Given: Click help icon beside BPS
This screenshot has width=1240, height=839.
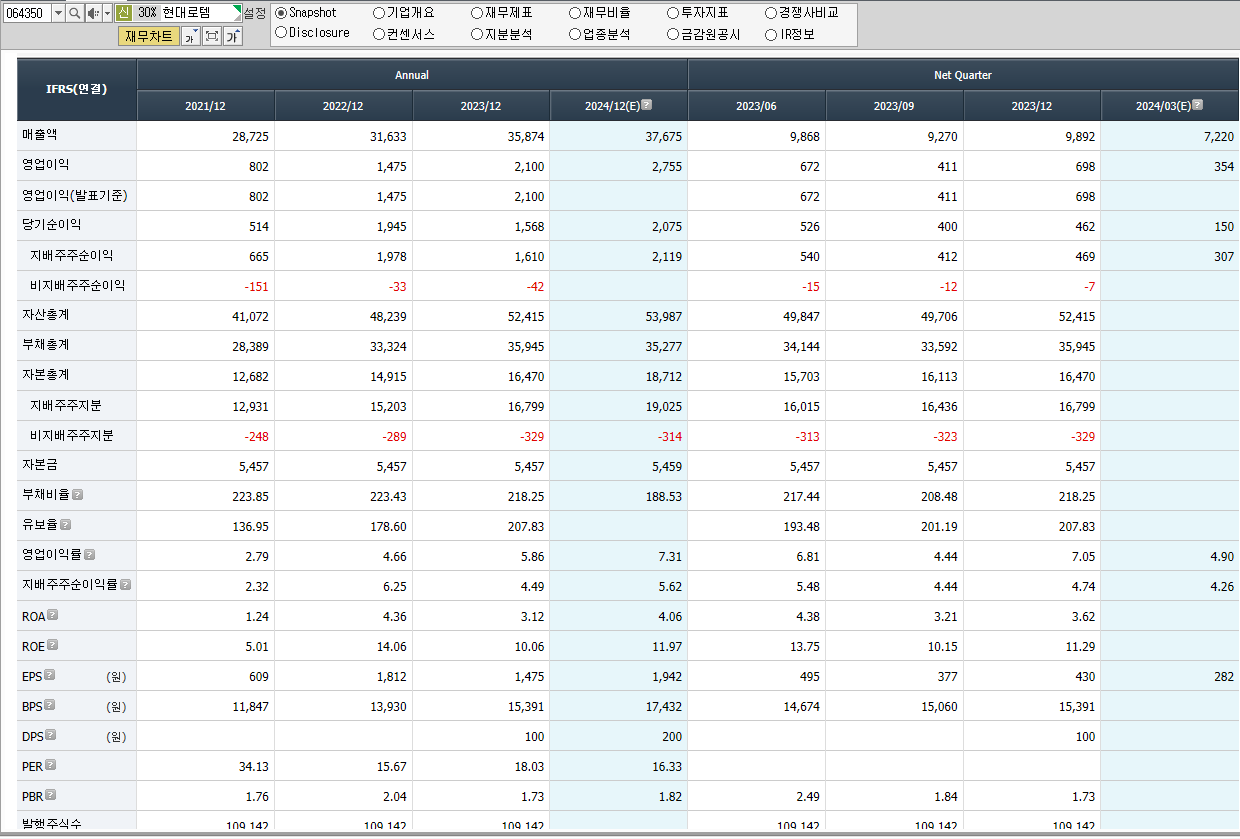Looking at the screenshot, I should click(49, 705).
